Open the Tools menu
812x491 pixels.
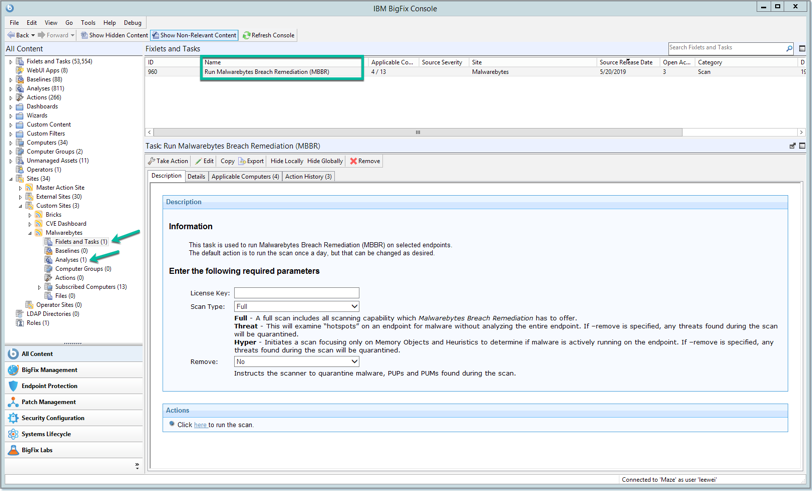point(88,23)
